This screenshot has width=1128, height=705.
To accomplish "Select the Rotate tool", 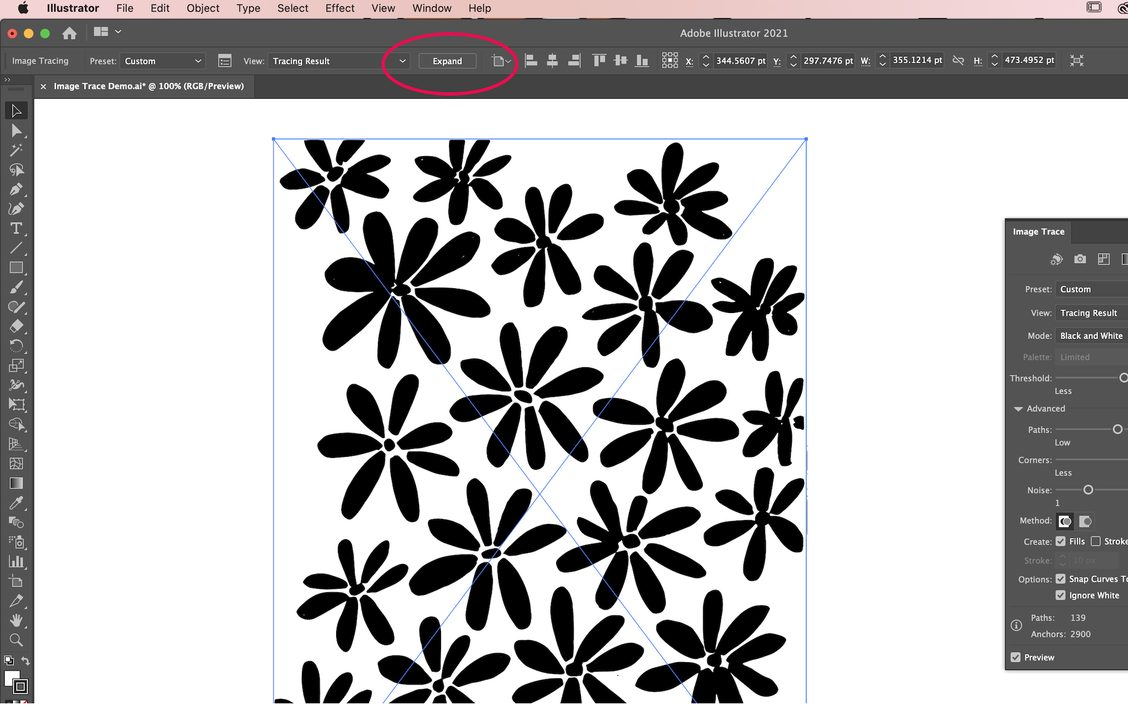I will (16, 345).
